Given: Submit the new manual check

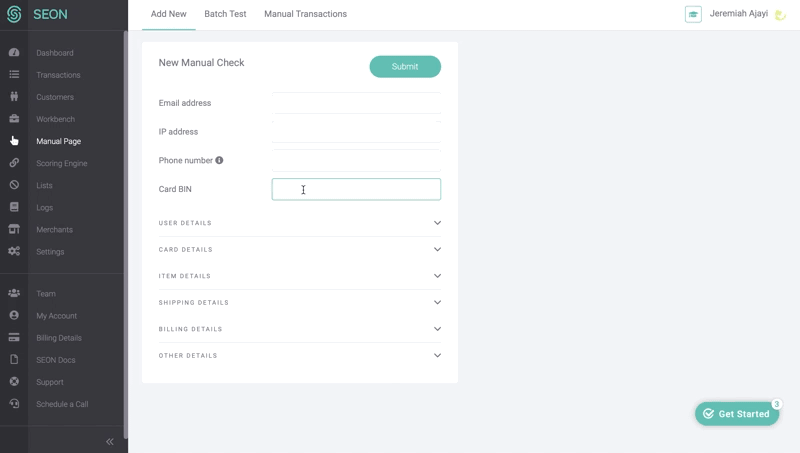Looking at the screenshot, I should (405, 67).
